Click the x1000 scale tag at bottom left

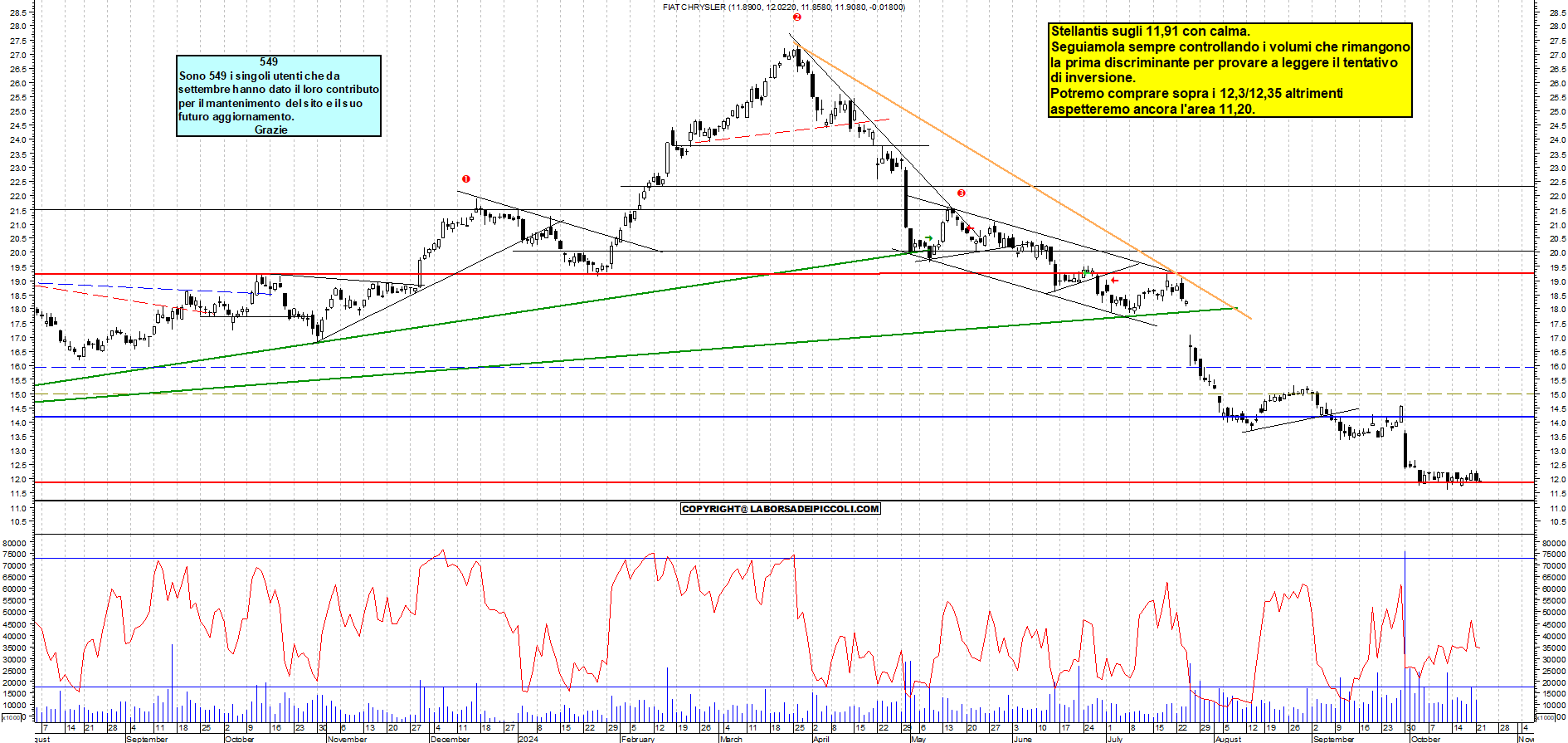point(12,717)
